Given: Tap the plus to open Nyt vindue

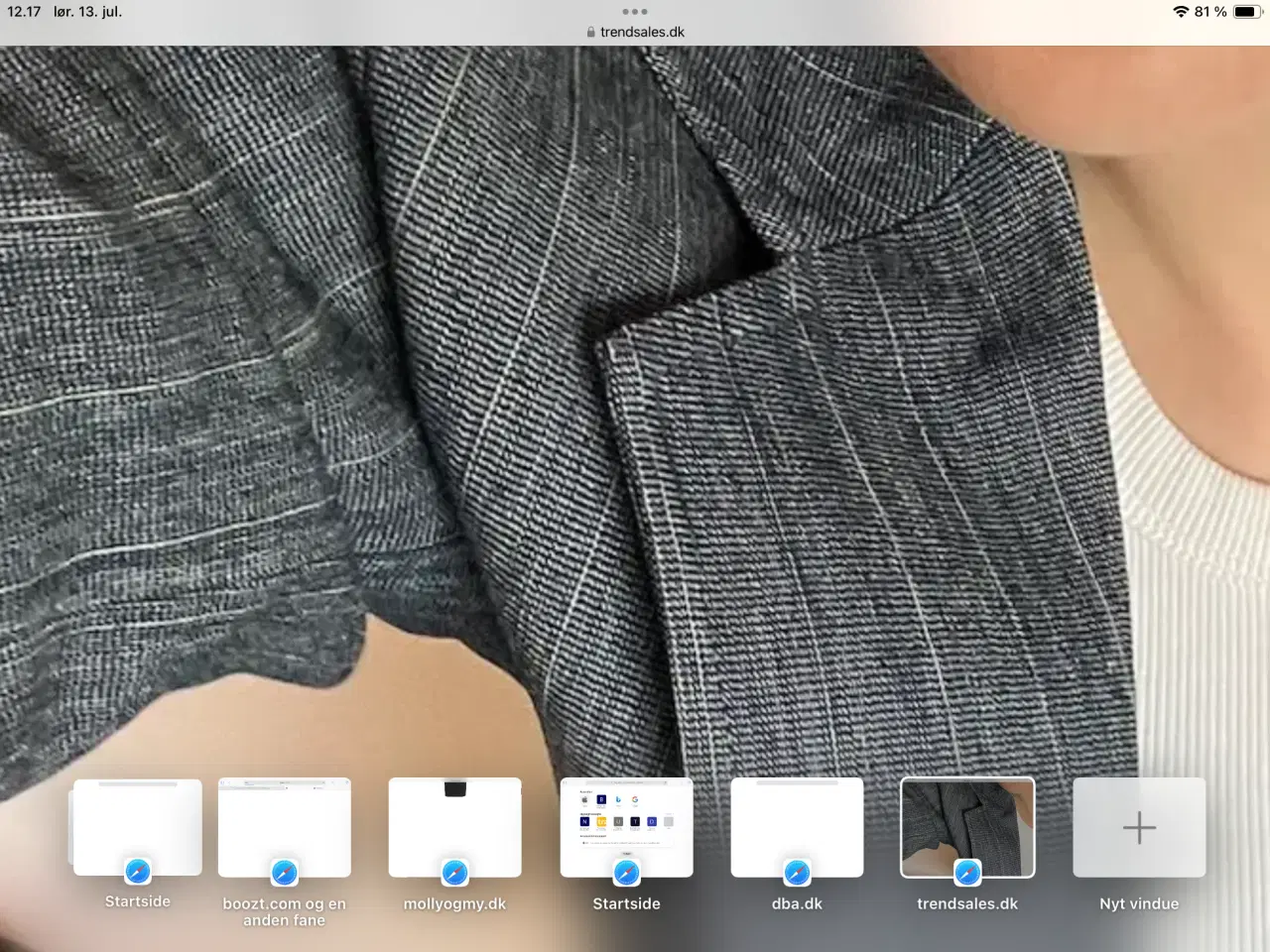Looking at the screenshot, I should (x=1139, y=827).
